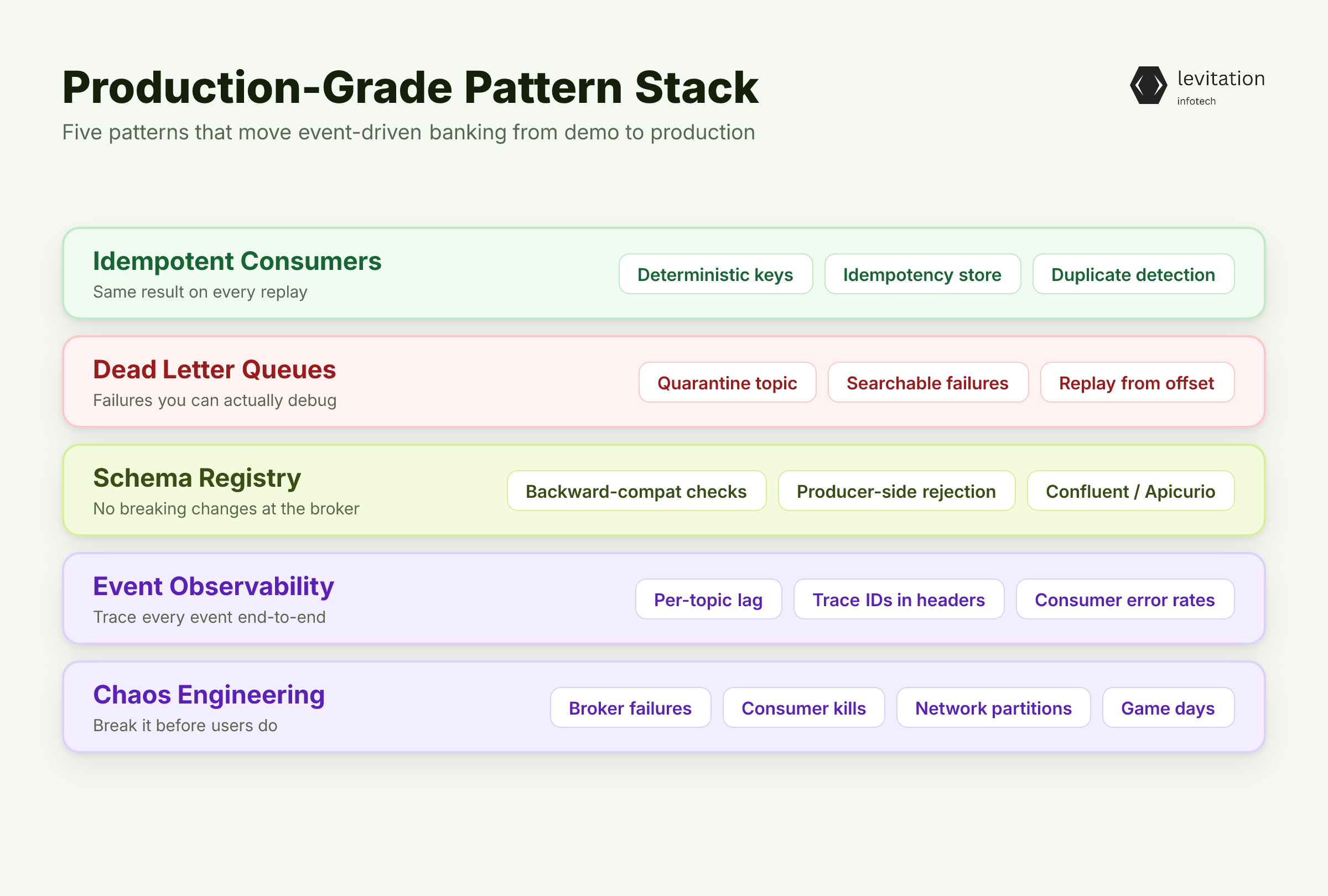The width and height of the screenshot is (1328, 896).
Task: Click the 'infotech' text under the logo
Action: [x=1196, y=101]
